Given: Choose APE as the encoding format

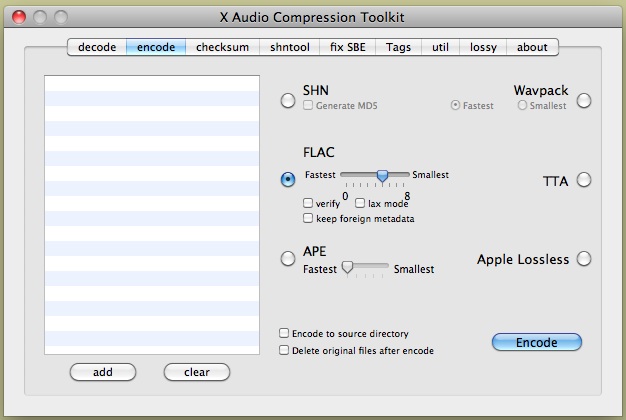Looking at the screenshot, I should coord(288,259).
